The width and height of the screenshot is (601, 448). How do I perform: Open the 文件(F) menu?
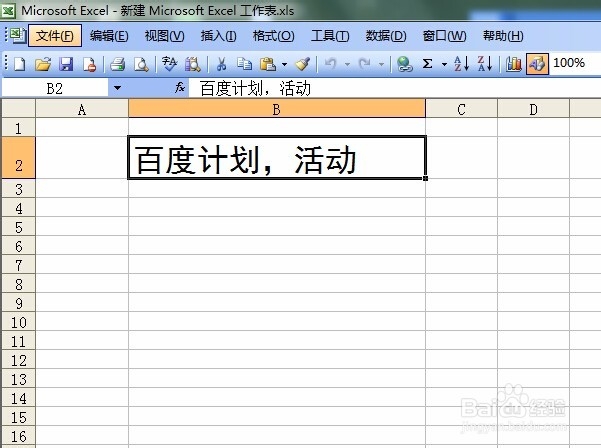(55, 36)
